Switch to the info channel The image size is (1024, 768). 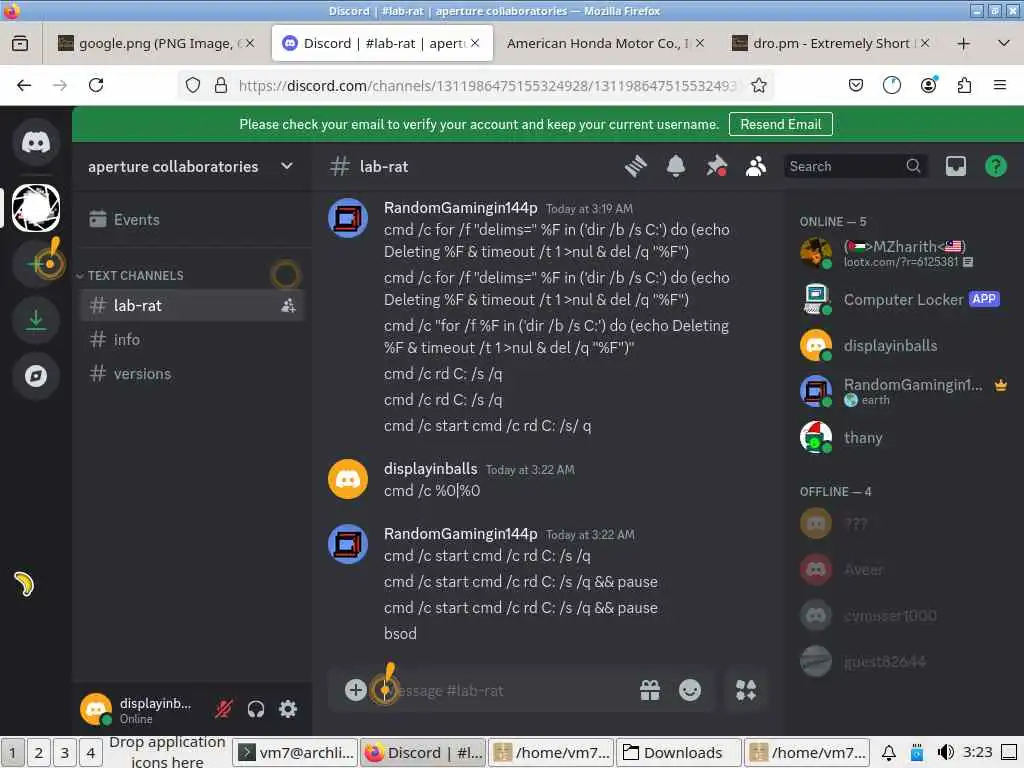pyautogui.click(x=192, y=340)
